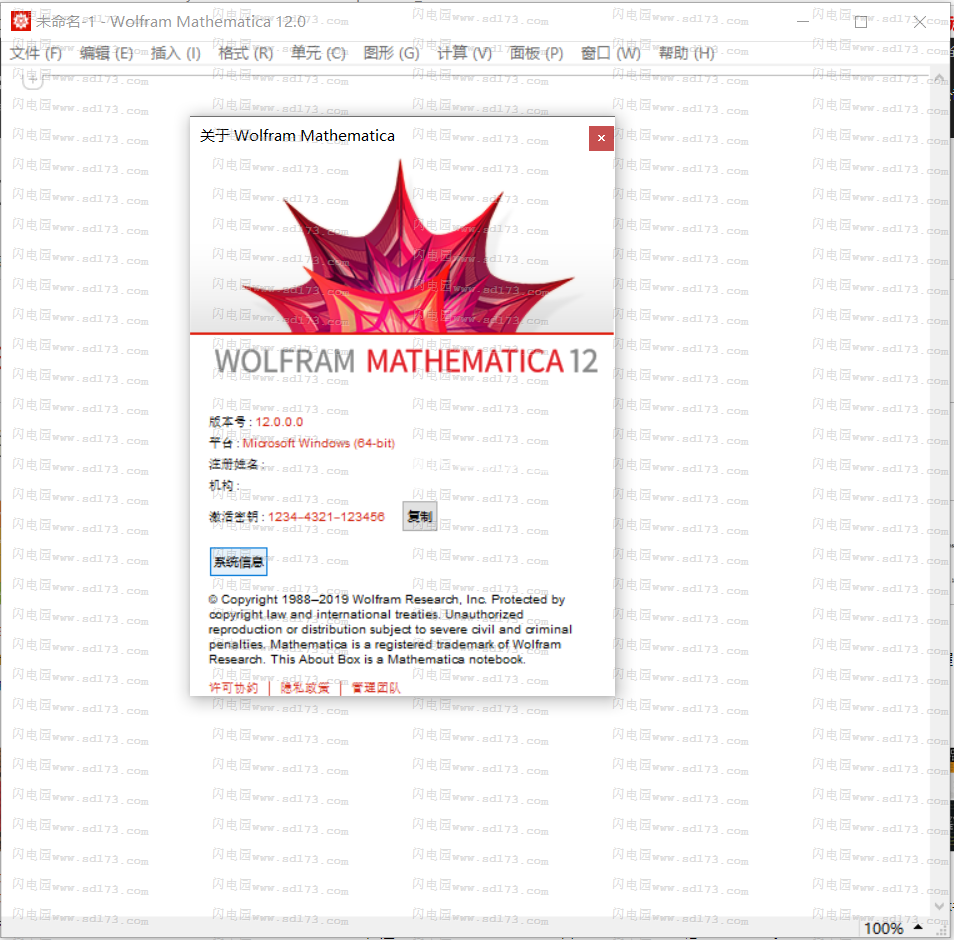
Task: Click the 复制 button beside activation key
Action: [x=420, y=517]
